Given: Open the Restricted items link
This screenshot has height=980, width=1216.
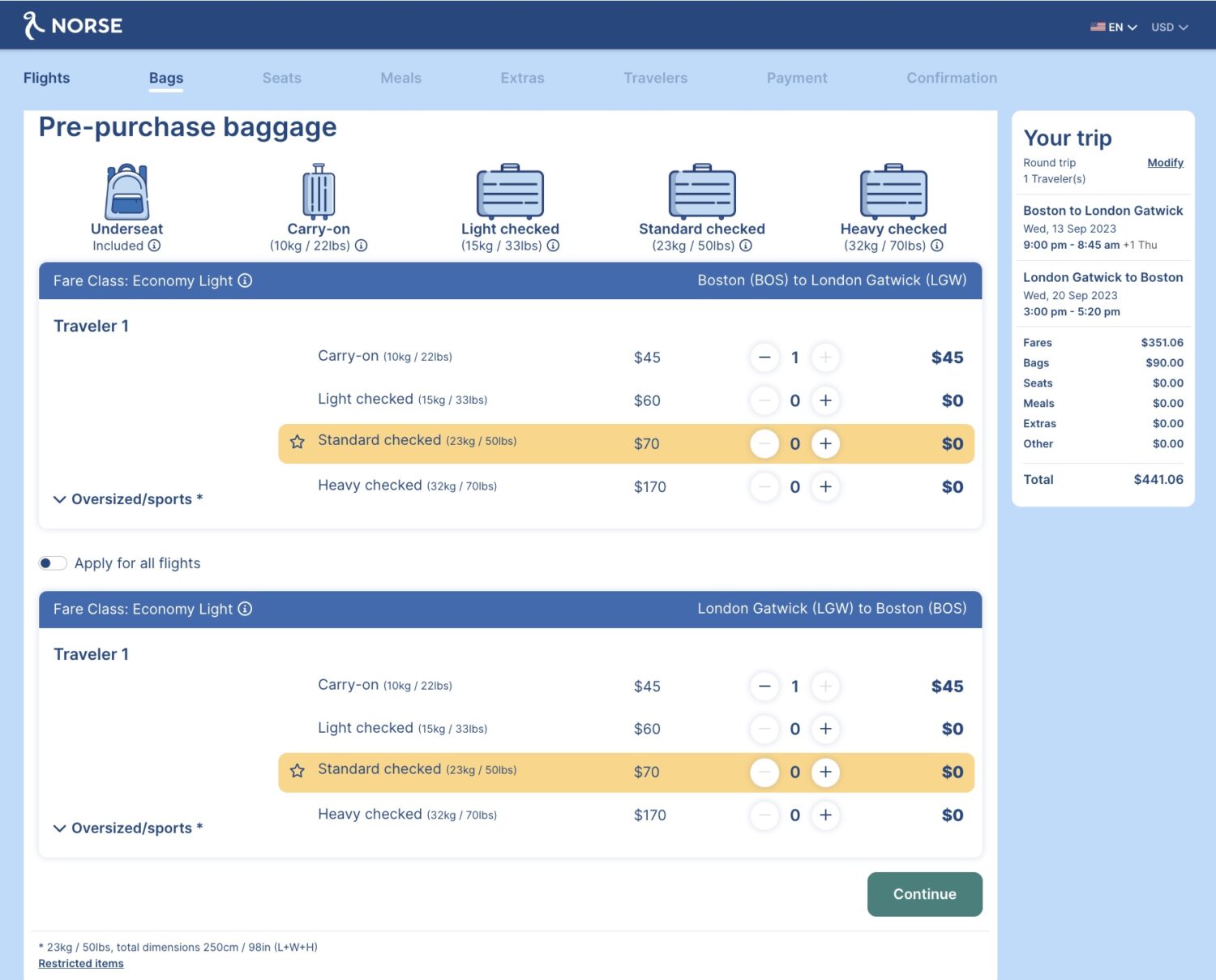Looking at the screenshot, I should click(81, 963).
